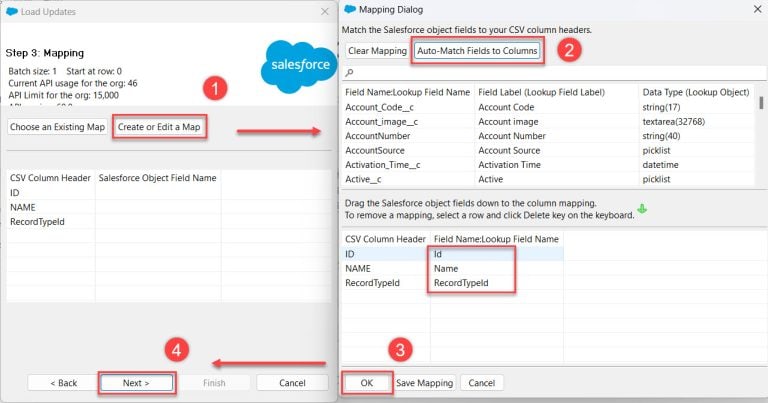This screenshot has width=768, height=403.
Task: Select RecordTypeId row in Mapping Dialog mapping table
Action: click(453, 283)
